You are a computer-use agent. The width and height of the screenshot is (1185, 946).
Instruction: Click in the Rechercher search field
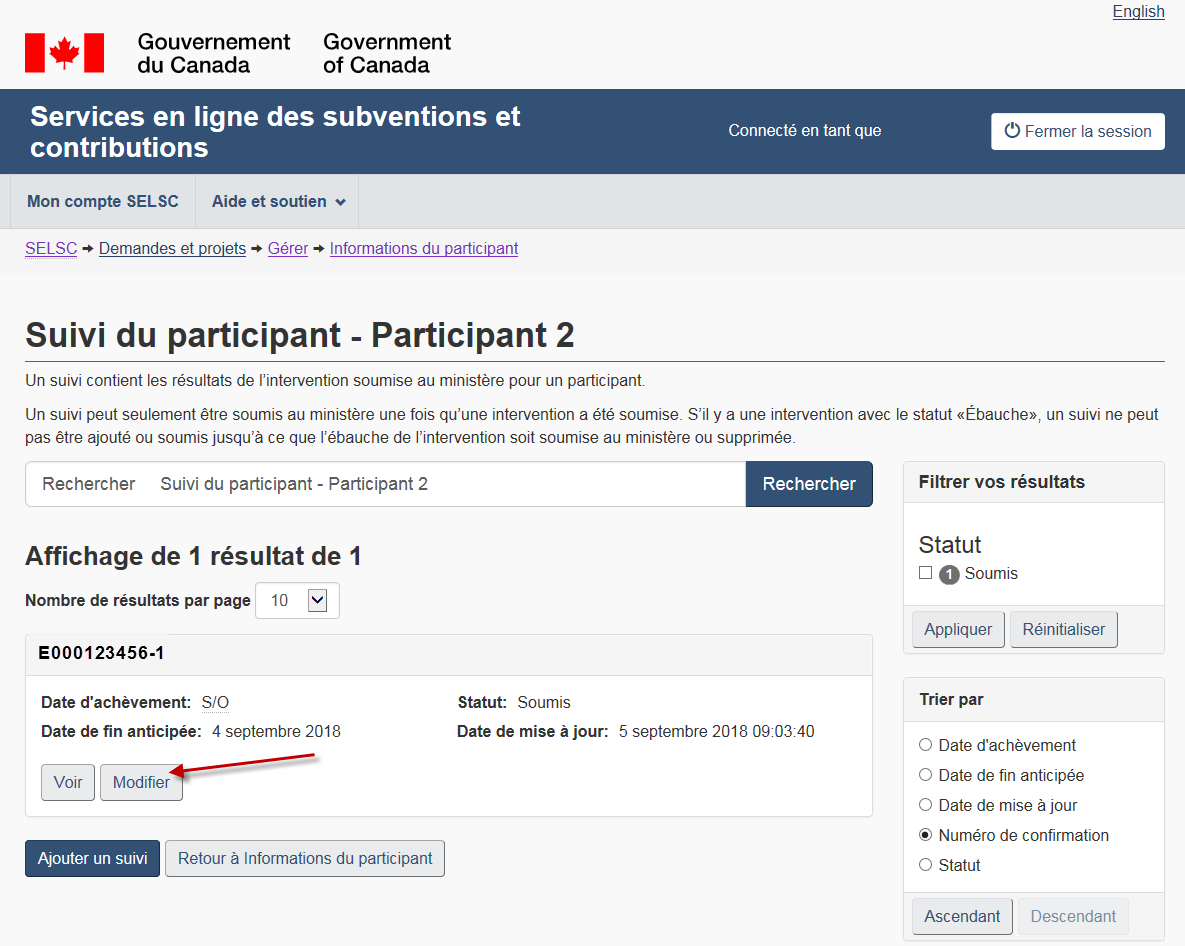click(450, 484)
